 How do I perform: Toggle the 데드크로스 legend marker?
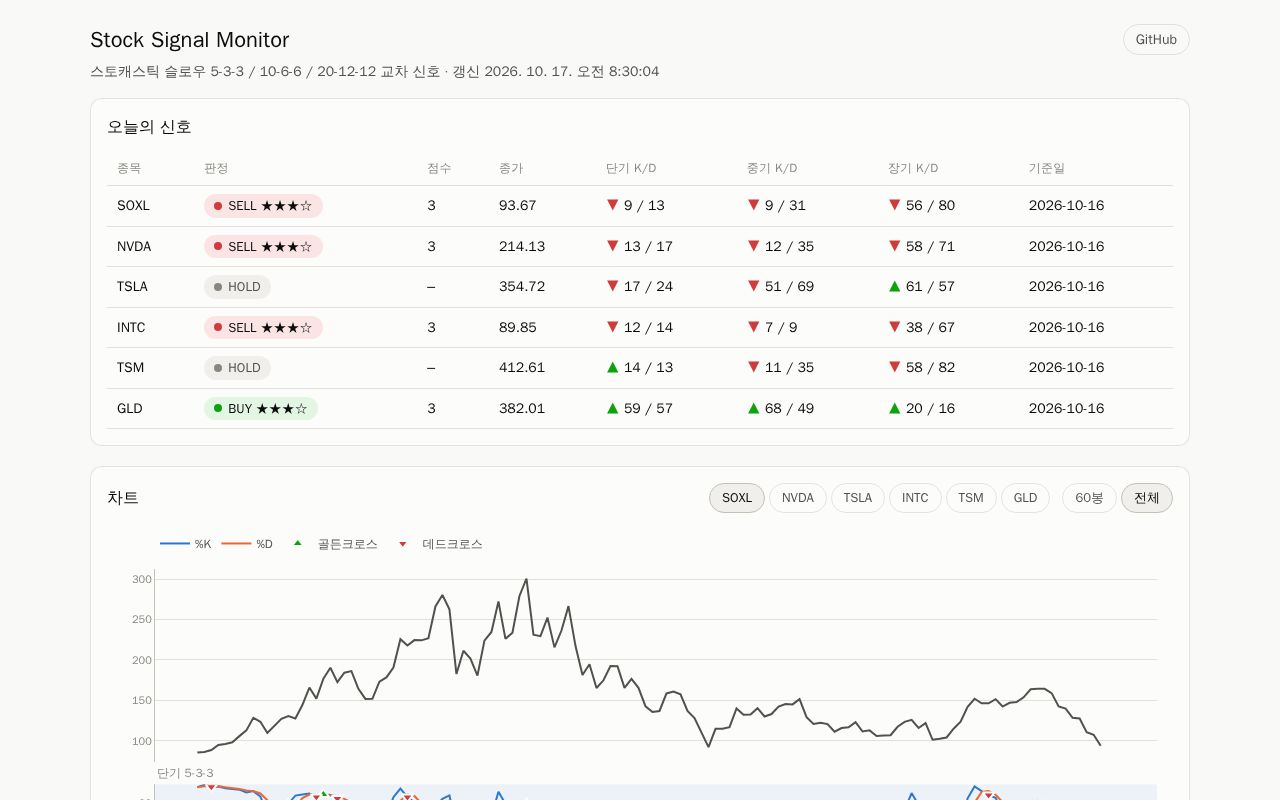coord(440,544)
